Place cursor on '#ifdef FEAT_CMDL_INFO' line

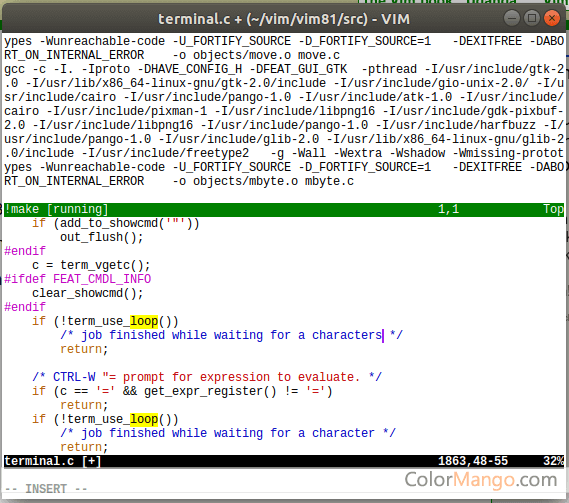pos(78,279)
